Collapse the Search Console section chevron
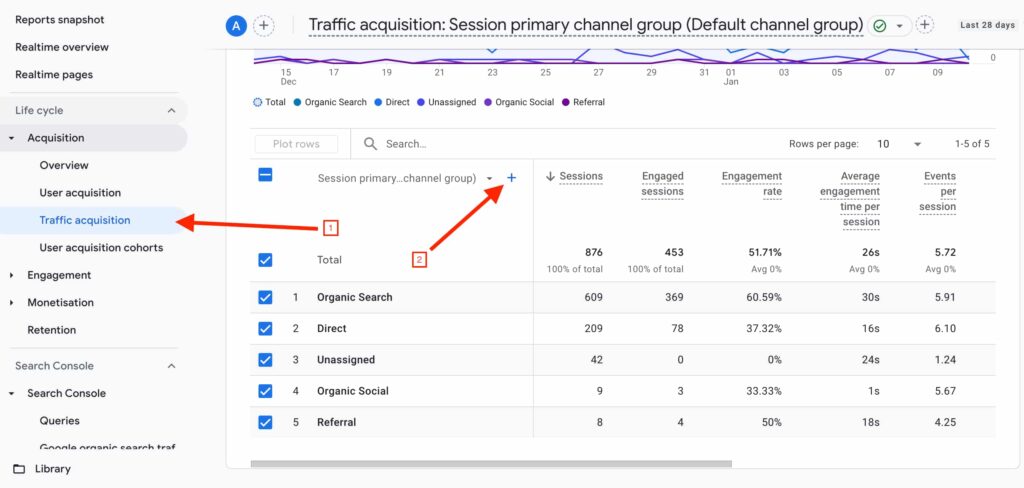1024x488 pixels. point(171,366)
